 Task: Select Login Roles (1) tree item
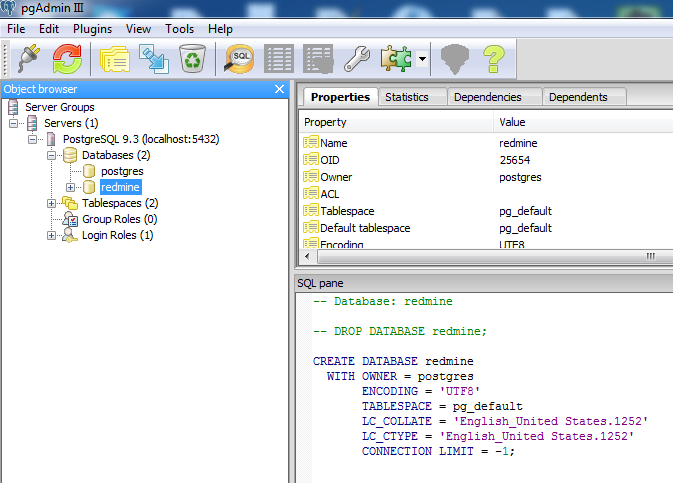[x=117, y=235]
